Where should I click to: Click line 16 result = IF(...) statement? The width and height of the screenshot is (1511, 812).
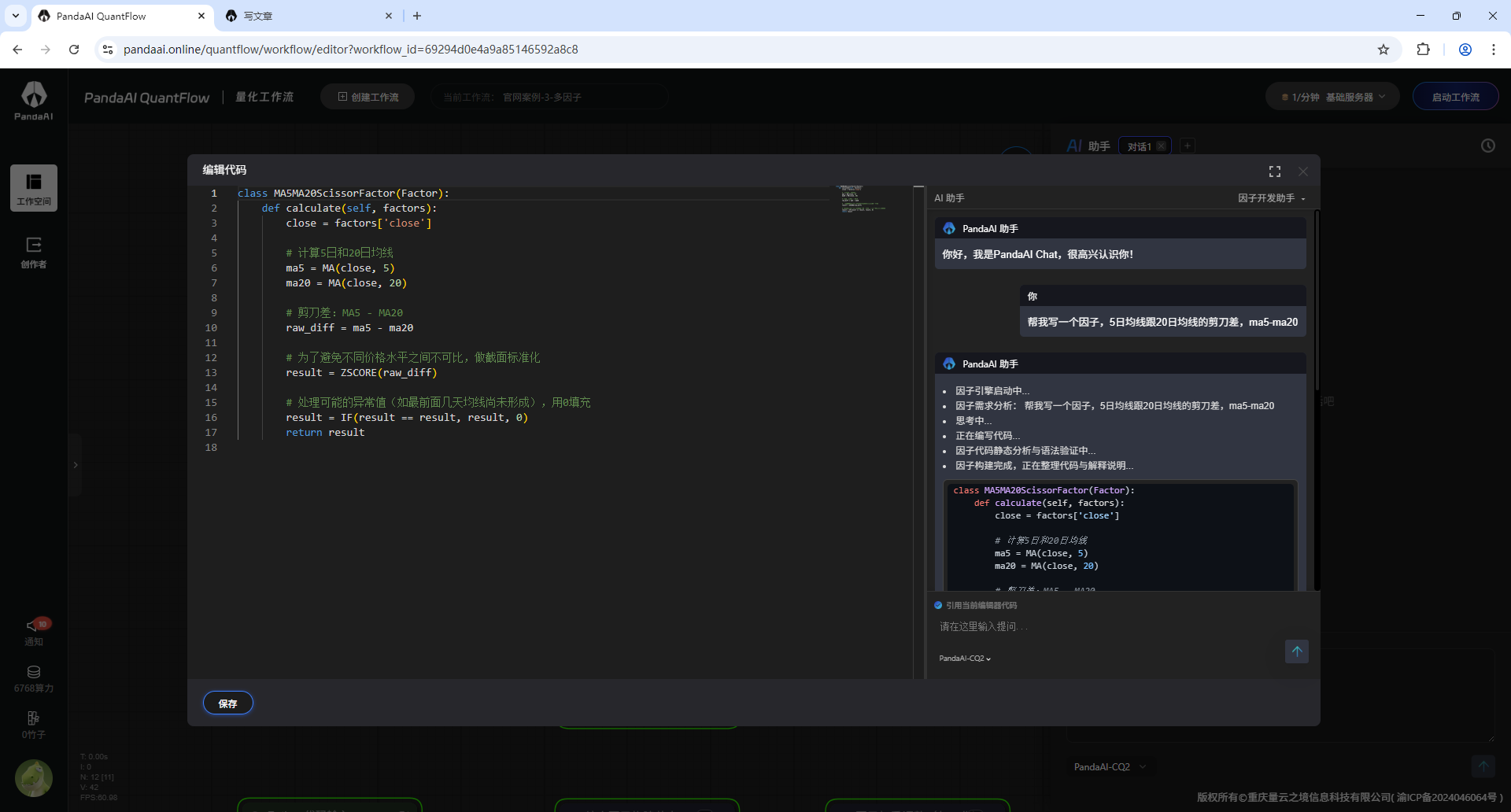pyautogui.click(x=407, y=418)
